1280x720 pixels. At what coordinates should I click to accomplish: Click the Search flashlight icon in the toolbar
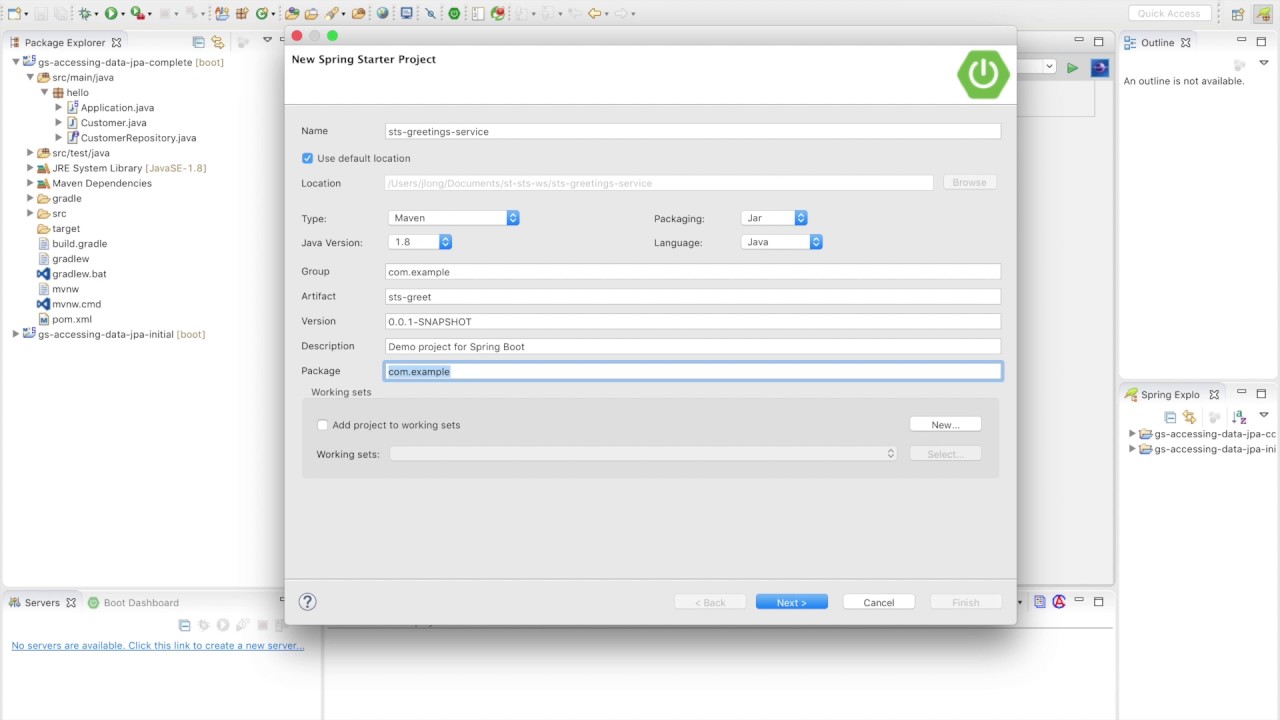pyautogui.click(x=330, y=14)
